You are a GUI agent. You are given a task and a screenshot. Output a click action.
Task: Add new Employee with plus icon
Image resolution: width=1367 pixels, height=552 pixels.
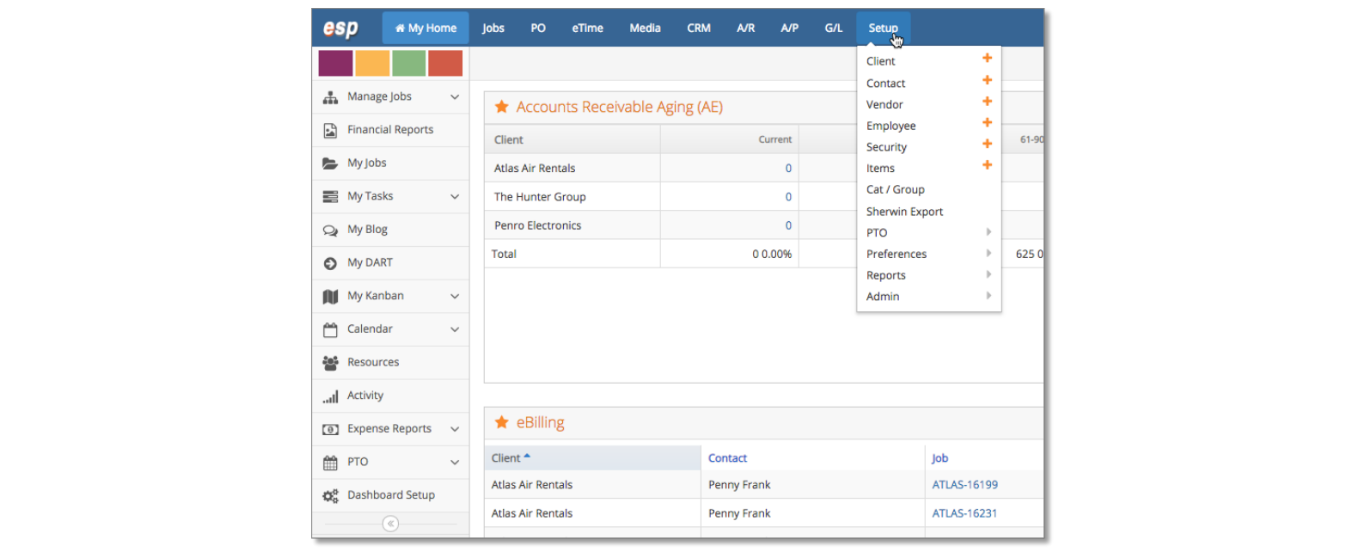(x=987, y=122)
